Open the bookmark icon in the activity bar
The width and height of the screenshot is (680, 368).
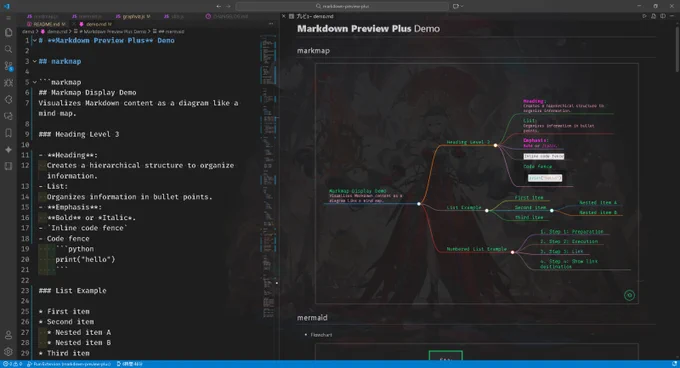[8, 133]
